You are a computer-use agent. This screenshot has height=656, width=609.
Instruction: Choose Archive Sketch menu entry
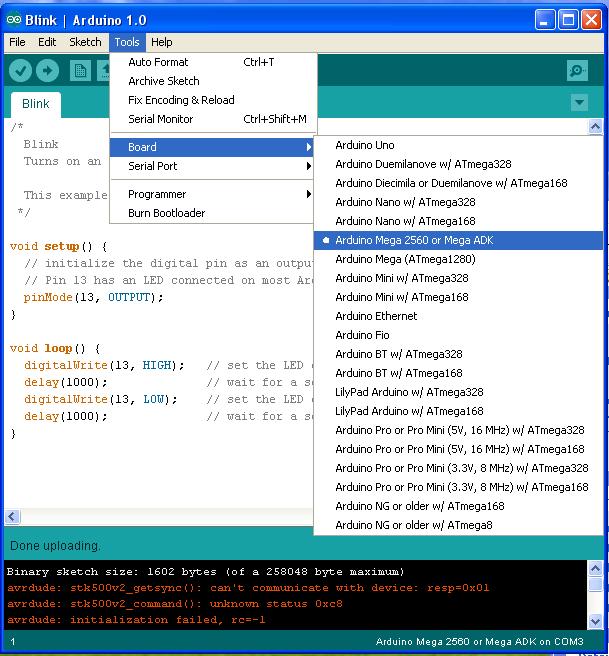(211, 81)
